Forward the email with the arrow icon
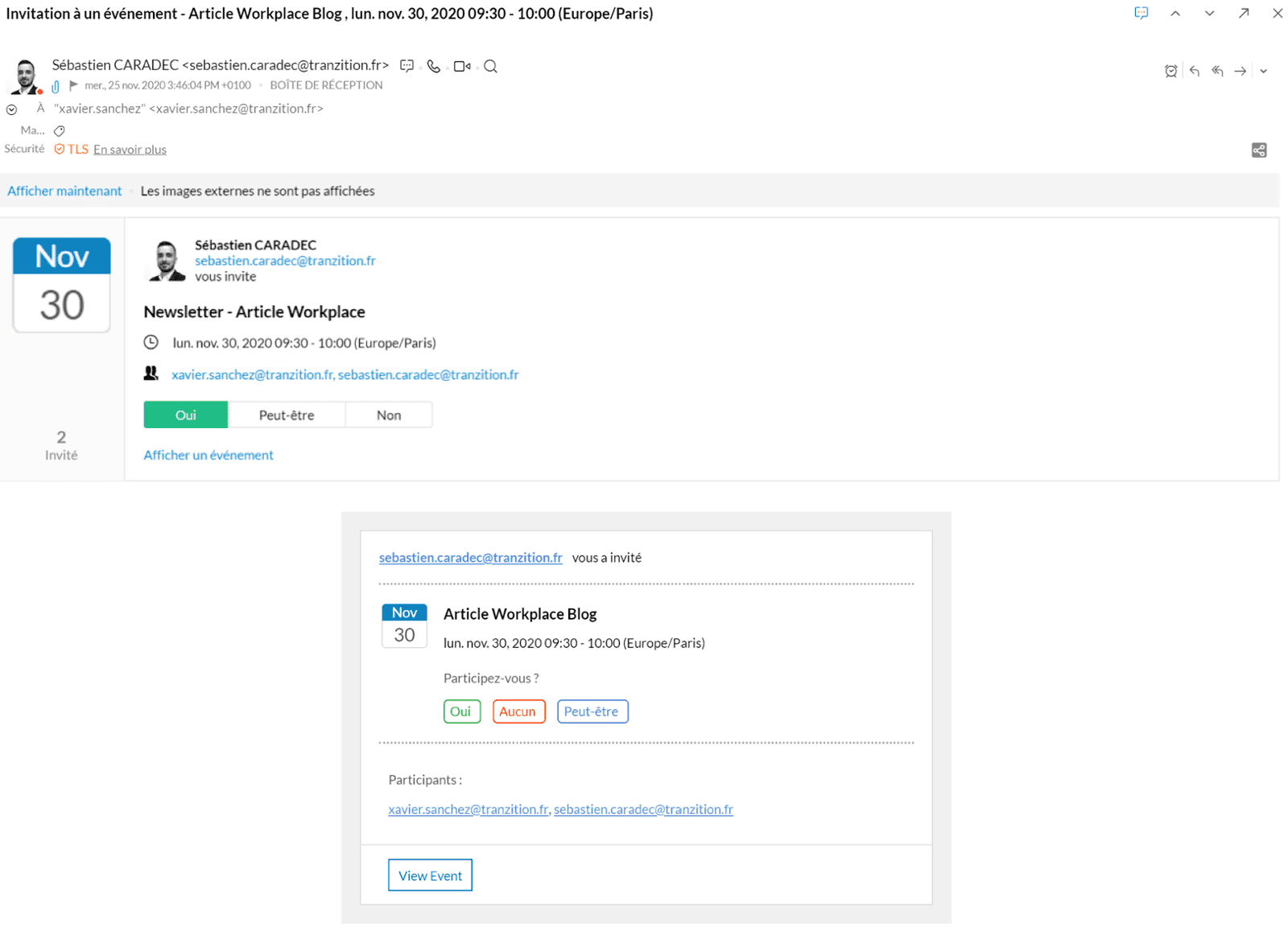The height and width of the screenshot is (928, 1288). pos(1241,71)
